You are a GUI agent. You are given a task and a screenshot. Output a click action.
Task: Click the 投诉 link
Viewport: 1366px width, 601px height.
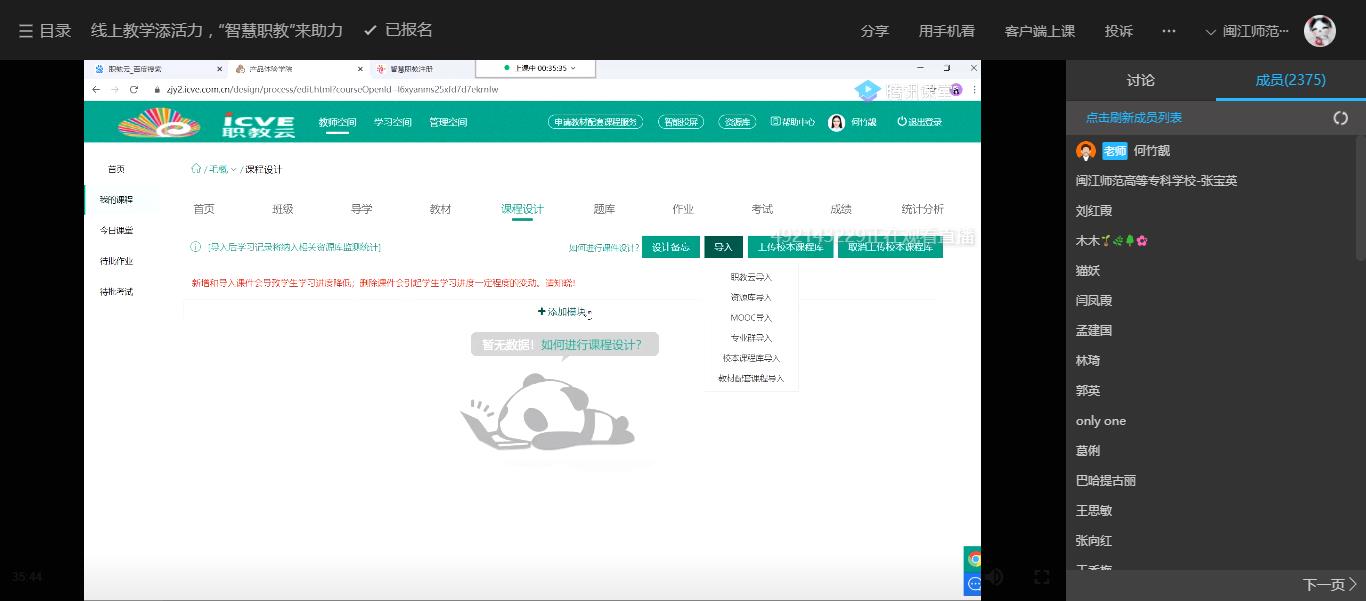pyautogui.click(x=1118, y=31)
